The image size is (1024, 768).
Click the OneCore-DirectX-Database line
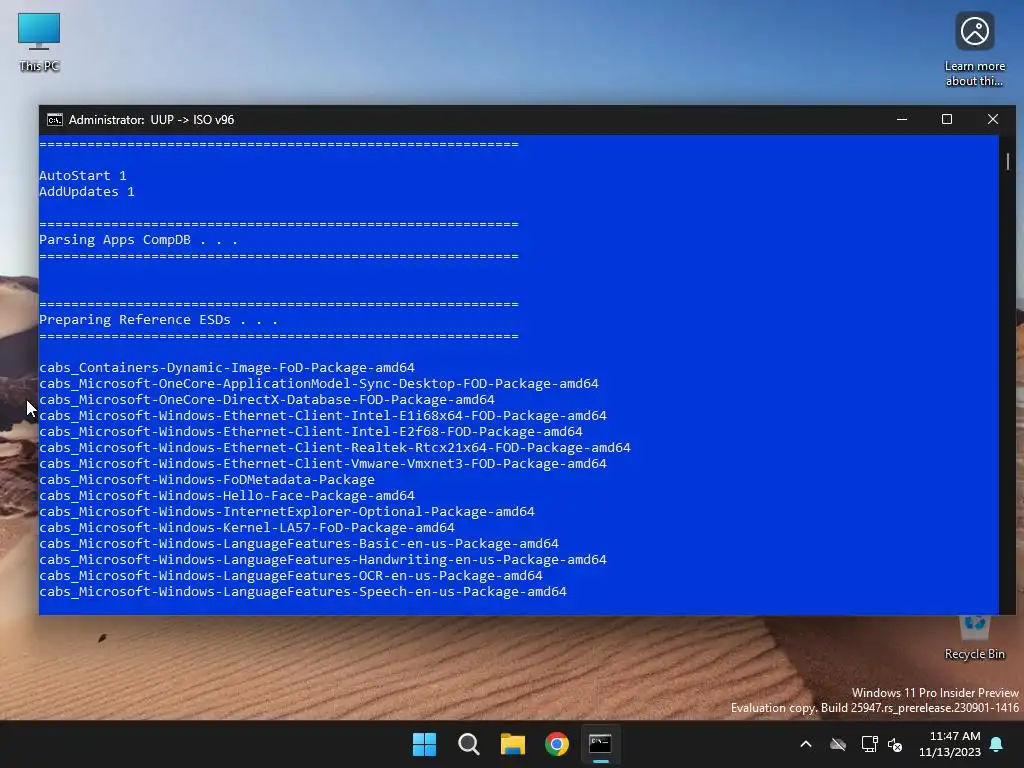[x=267, y=400]
